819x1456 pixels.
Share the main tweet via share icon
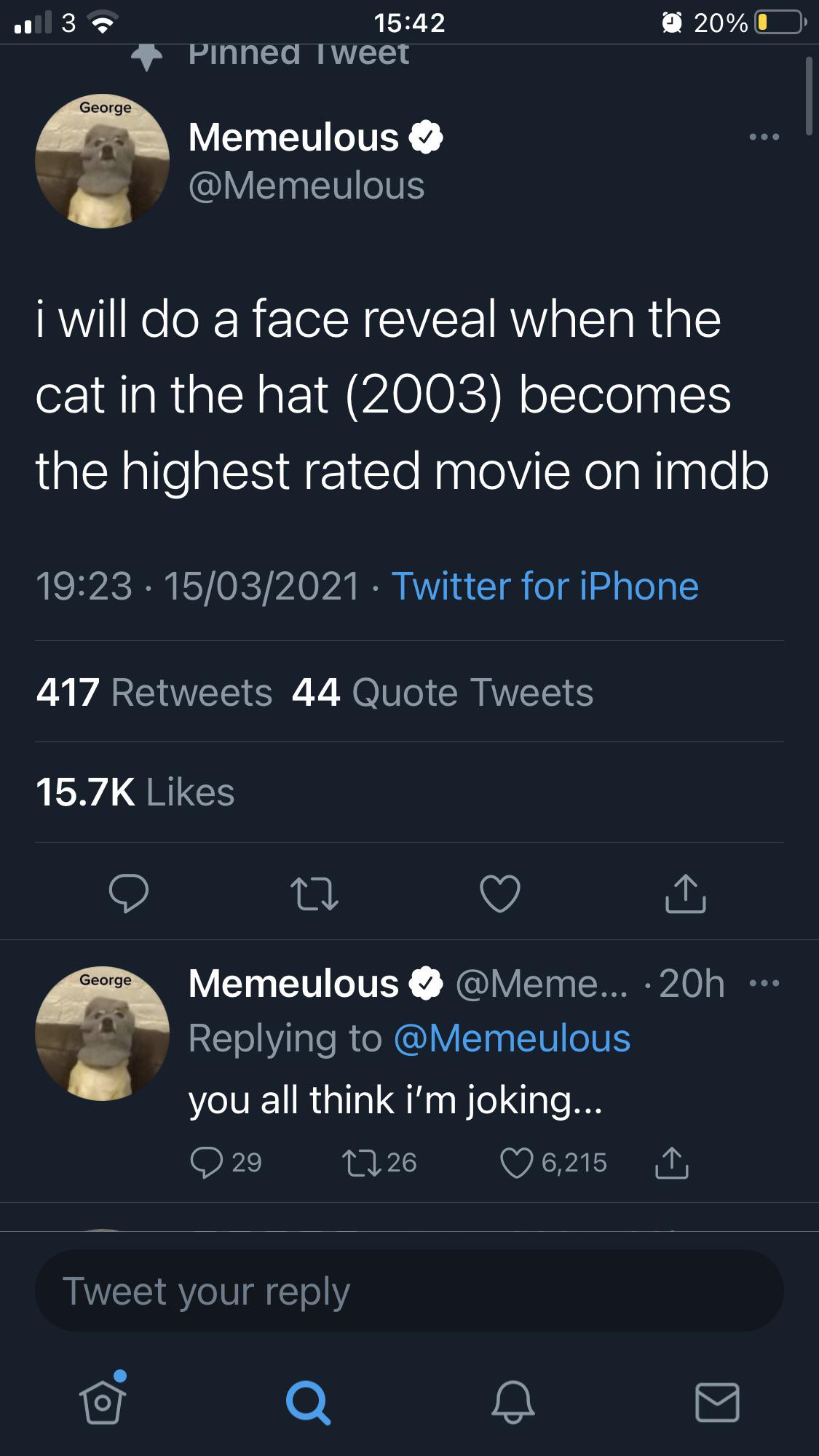(685, 895)
